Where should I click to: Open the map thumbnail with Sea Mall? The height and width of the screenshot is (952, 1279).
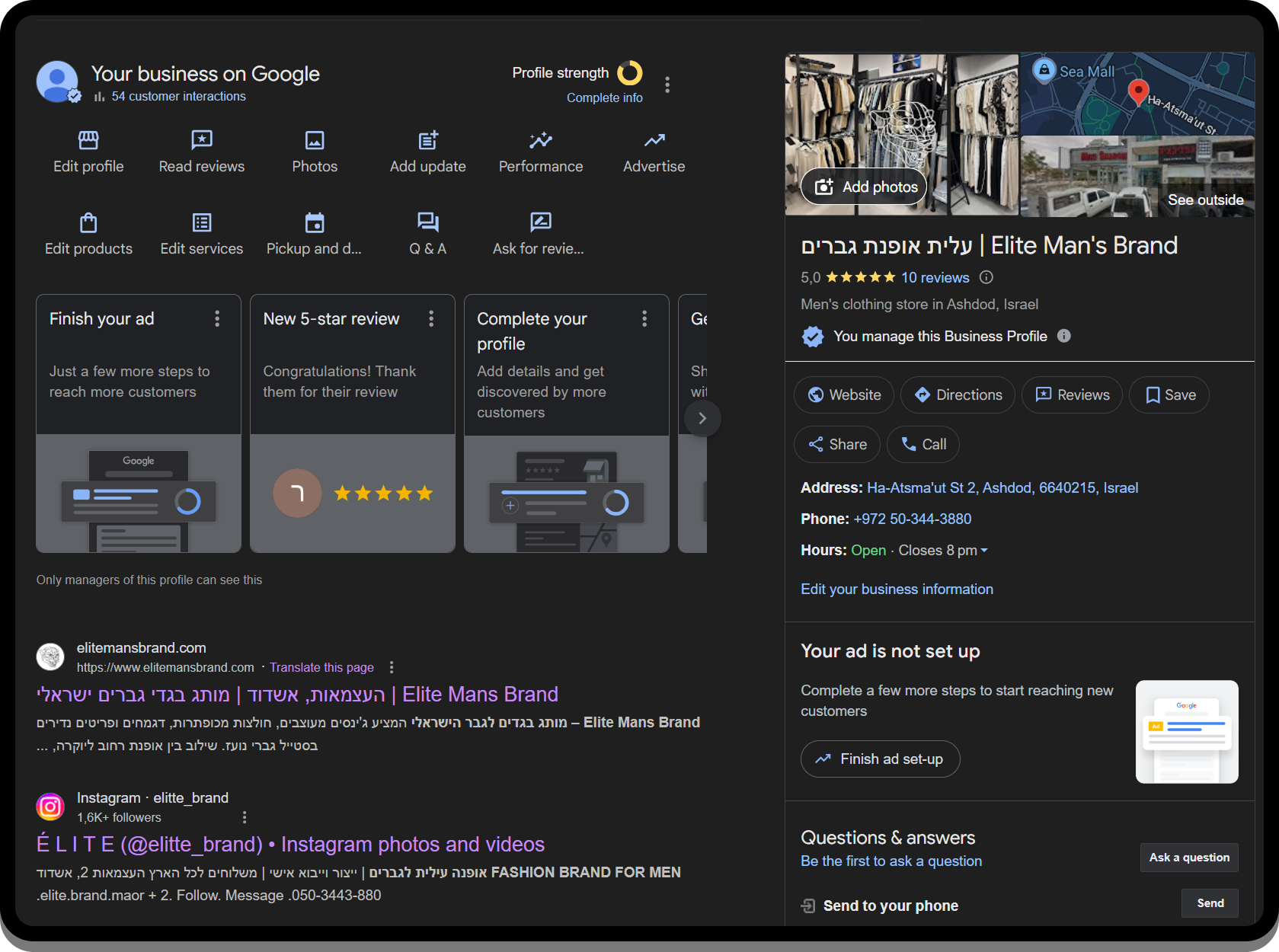click(1137, 94)
